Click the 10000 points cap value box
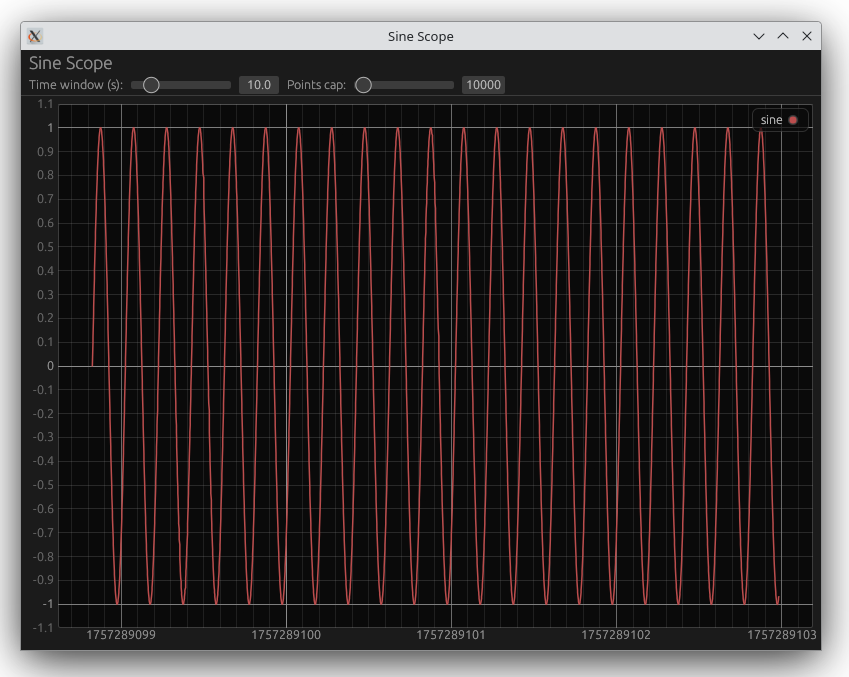The image size is (849, 677). [x=484, y=85]
